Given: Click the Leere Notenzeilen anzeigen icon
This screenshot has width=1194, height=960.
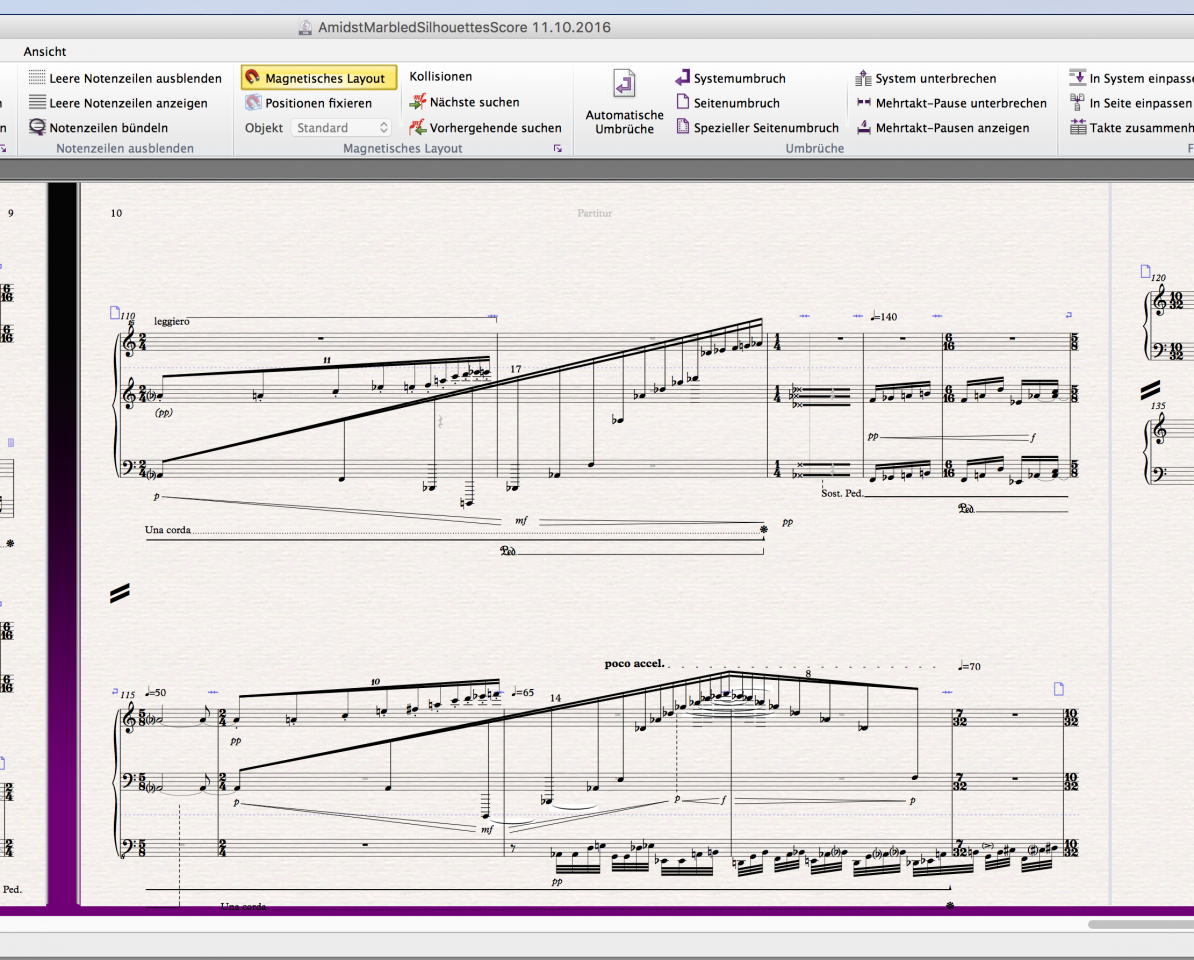Looking at the screenshot, I should point(37,102).
